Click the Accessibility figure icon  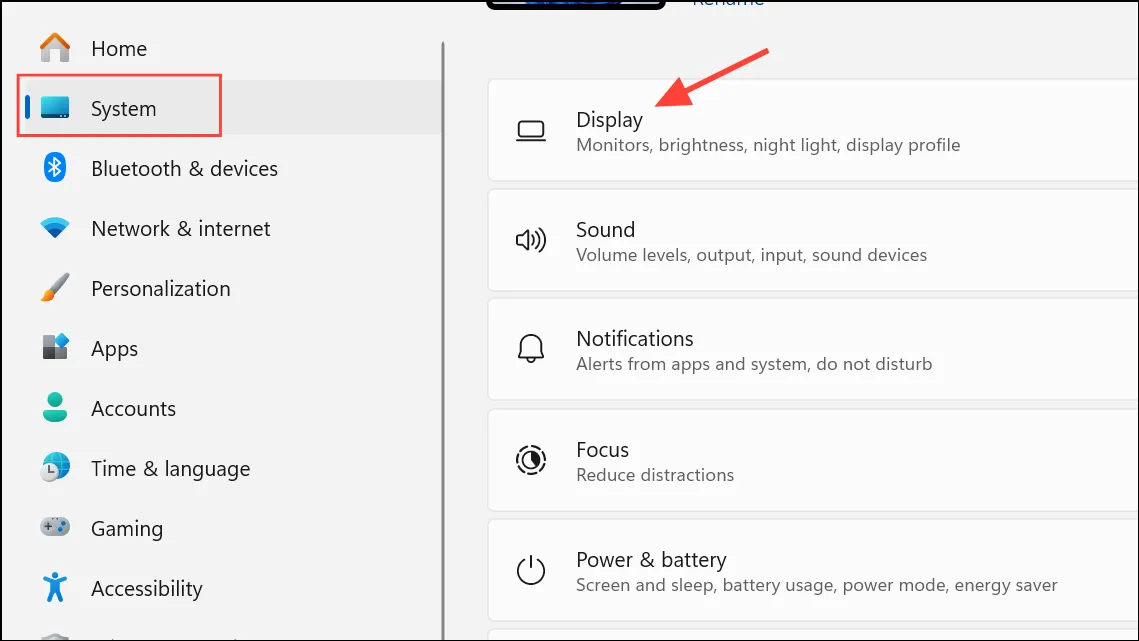tap(54, 587)
